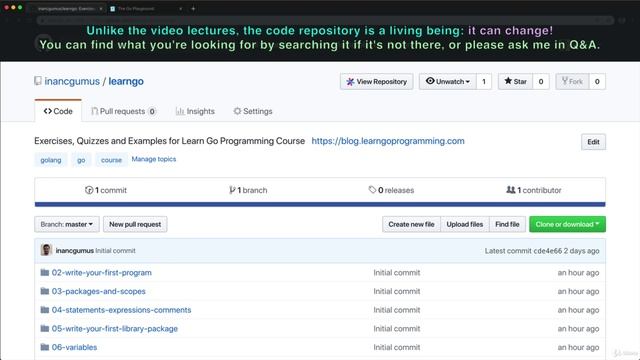This screenshot has width=640, height=360.
Task: Switch to the Go Playground browser tab
Action: tap(145, 8)
